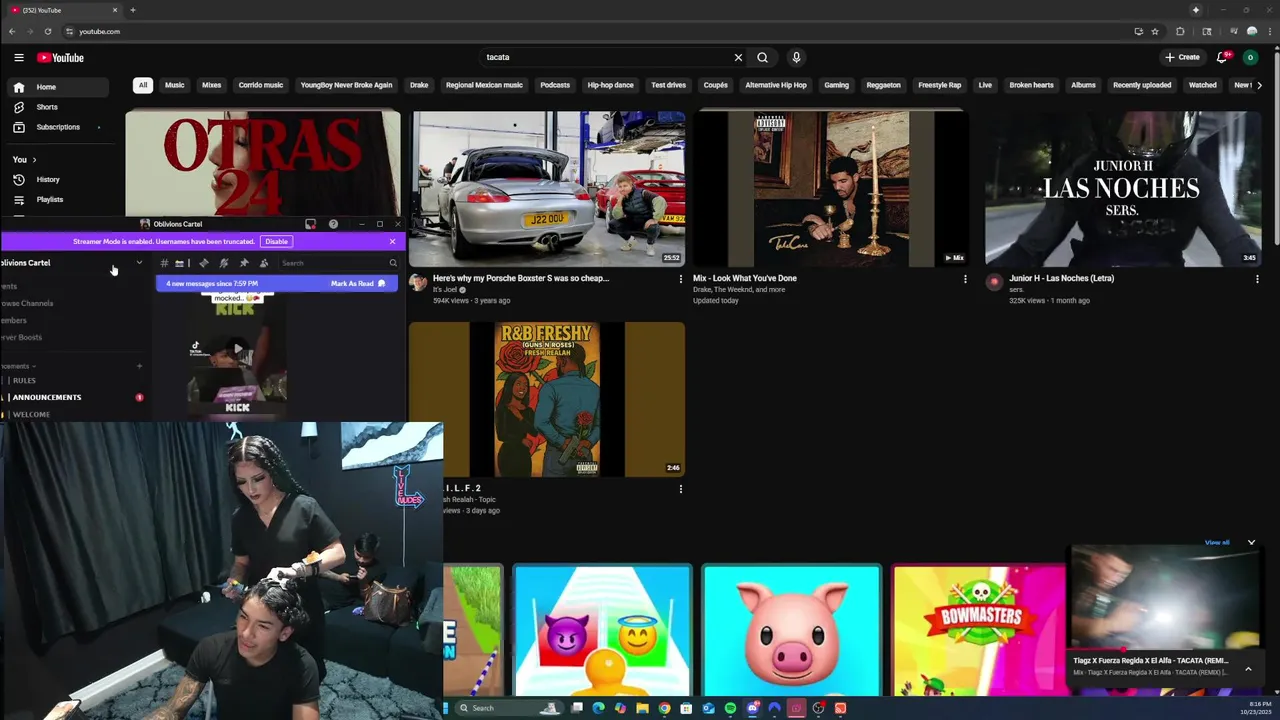Viewport: 1280px width, 720px height.
Task: Open the YouTube account avatar menu
Action: tap(1250, 57)
